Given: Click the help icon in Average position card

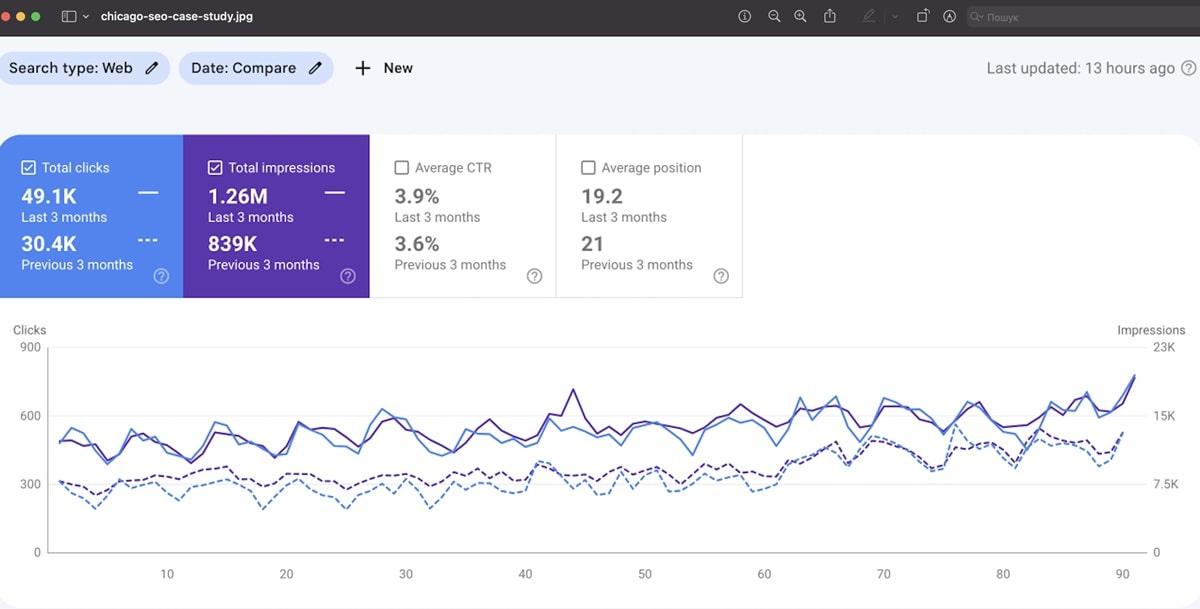Looking at the screenshot, I should [x=721, y=276].
